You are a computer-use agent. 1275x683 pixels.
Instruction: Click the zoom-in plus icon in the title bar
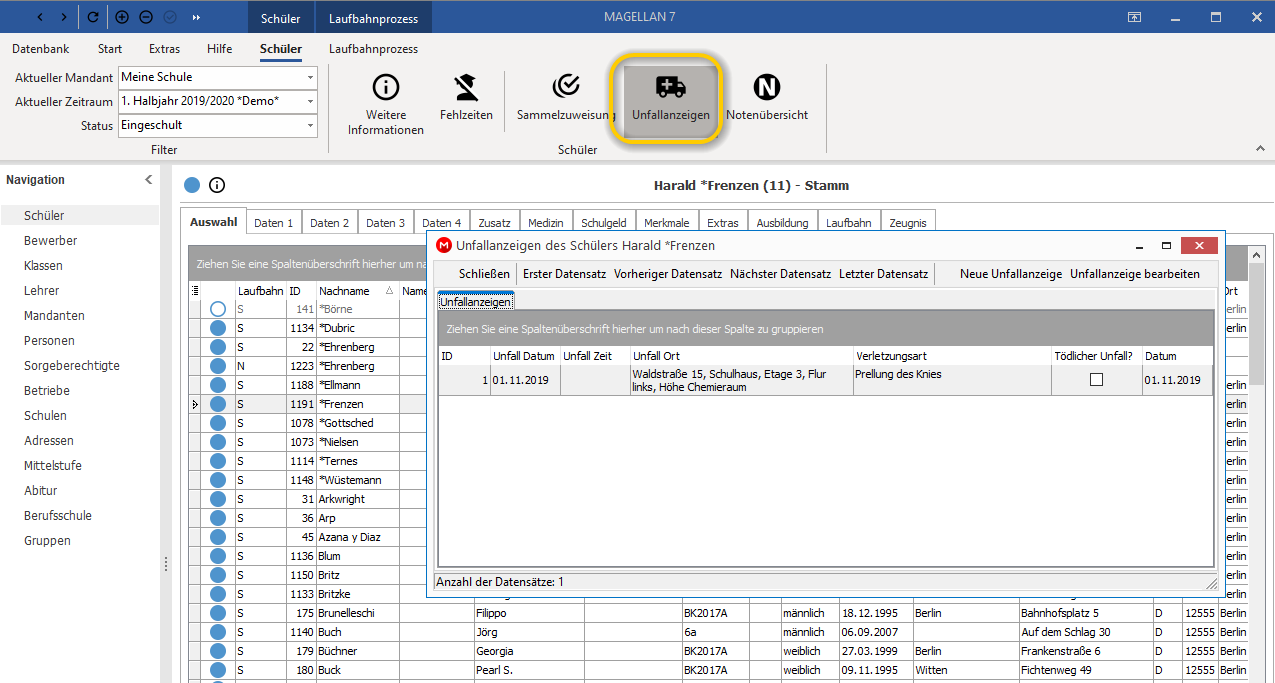pyautogui.click(x=122, y=17)
